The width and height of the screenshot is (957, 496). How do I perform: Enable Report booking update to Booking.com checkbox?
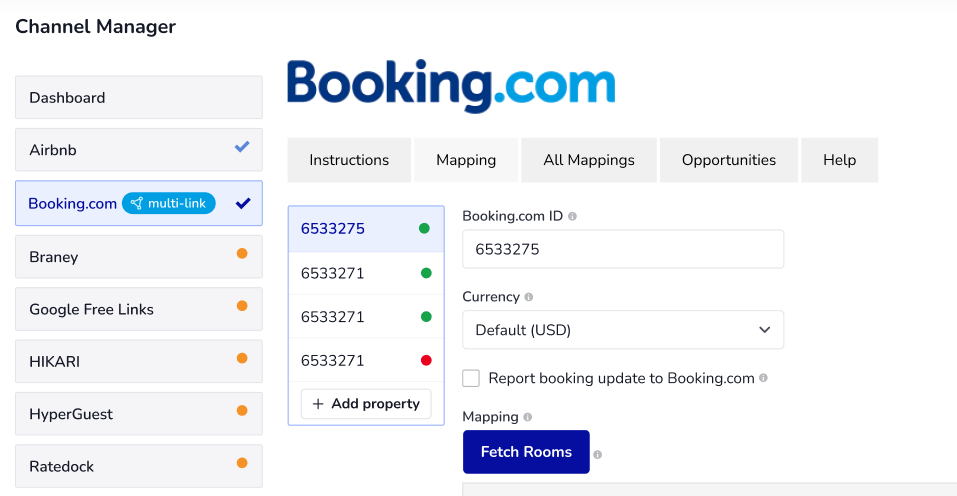click(471, 378)
